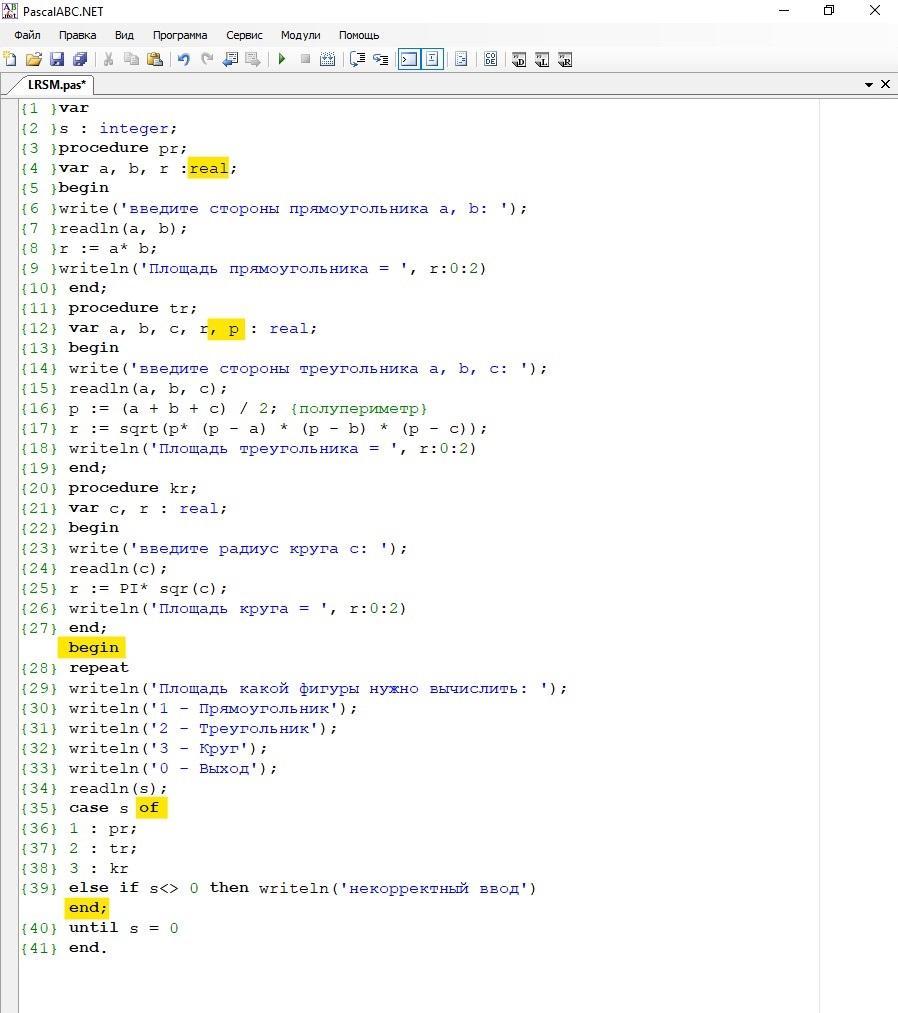Click the PascalABC.NET title bar icon
The image size is (898, 1013).
click(10, 10)
